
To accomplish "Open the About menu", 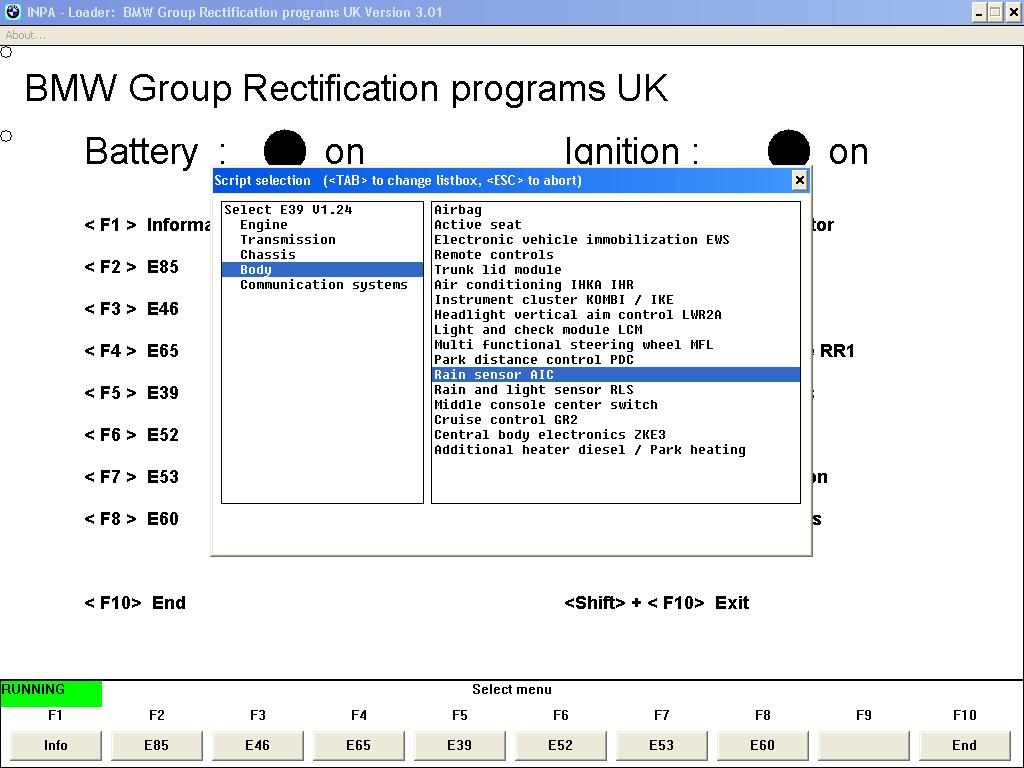I will [25, 35].
